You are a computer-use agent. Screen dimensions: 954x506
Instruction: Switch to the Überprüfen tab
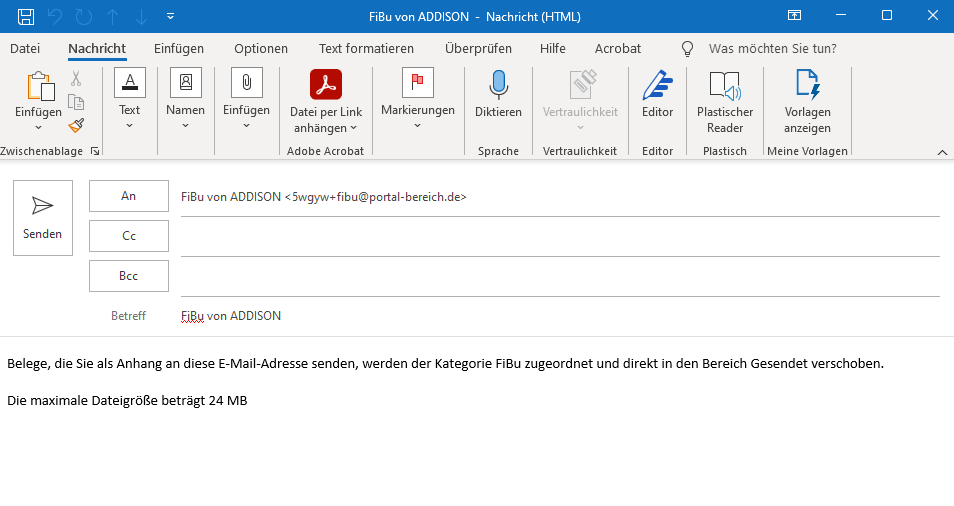(x=478, y=49)
